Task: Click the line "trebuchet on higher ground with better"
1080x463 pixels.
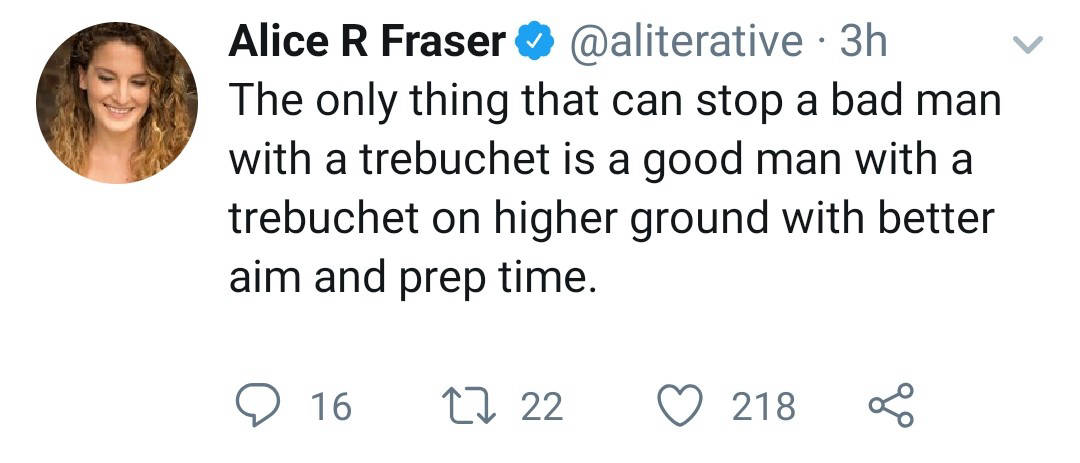Action: coord(612,218)
